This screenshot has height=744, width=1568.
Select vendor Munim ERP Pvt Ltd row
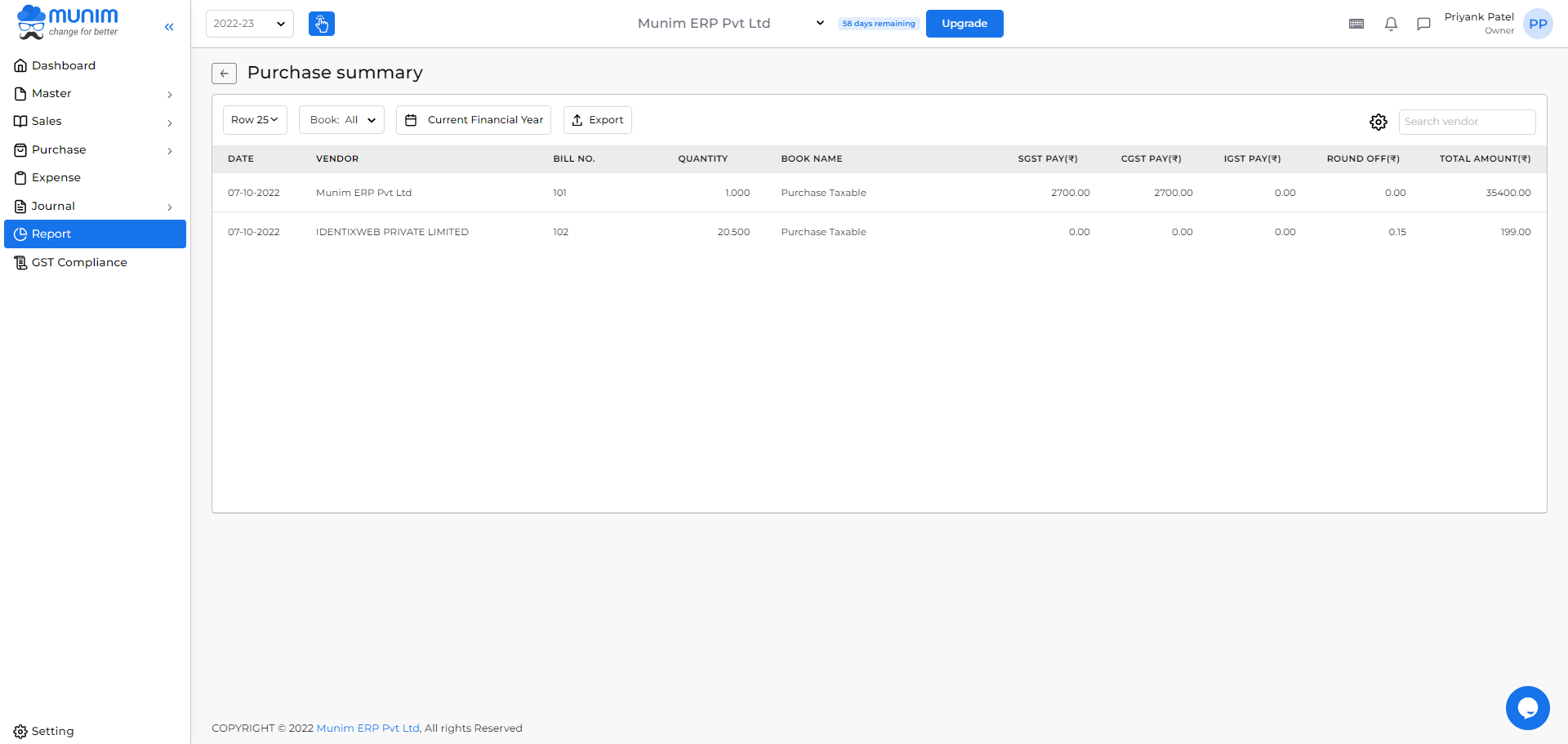[x=880, y=193]
